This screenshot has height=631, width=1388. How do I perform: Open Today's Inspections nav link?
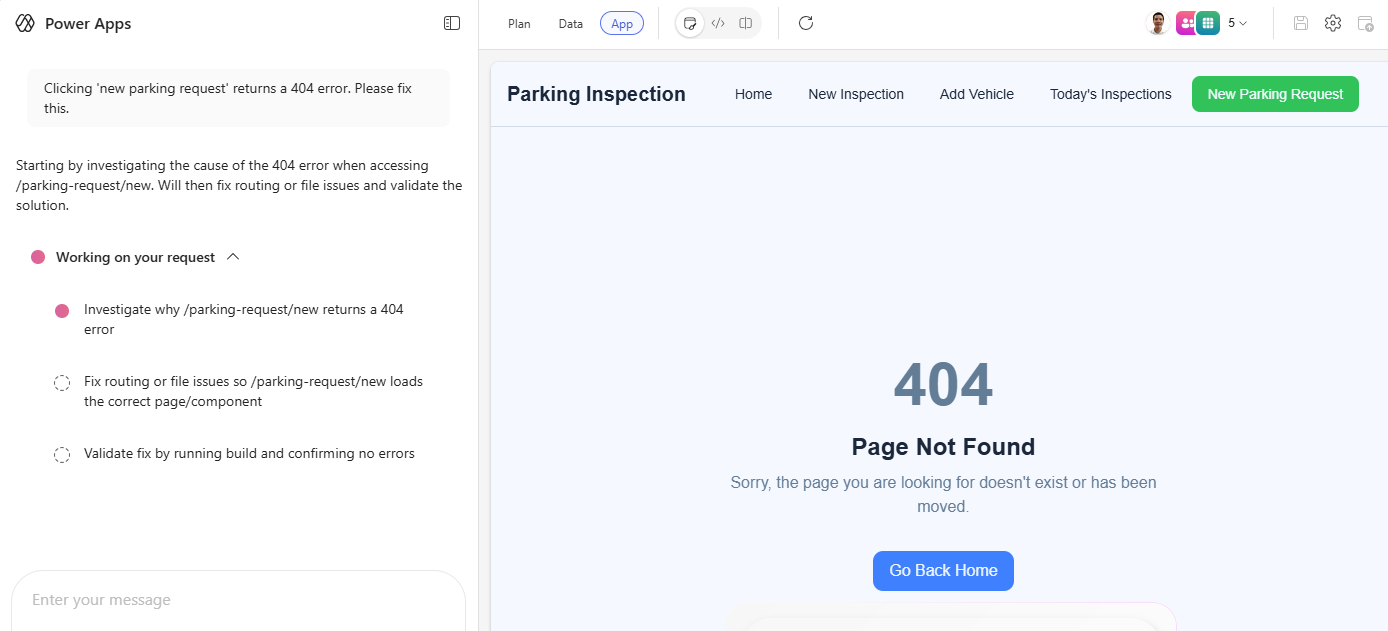[1110, 94]
